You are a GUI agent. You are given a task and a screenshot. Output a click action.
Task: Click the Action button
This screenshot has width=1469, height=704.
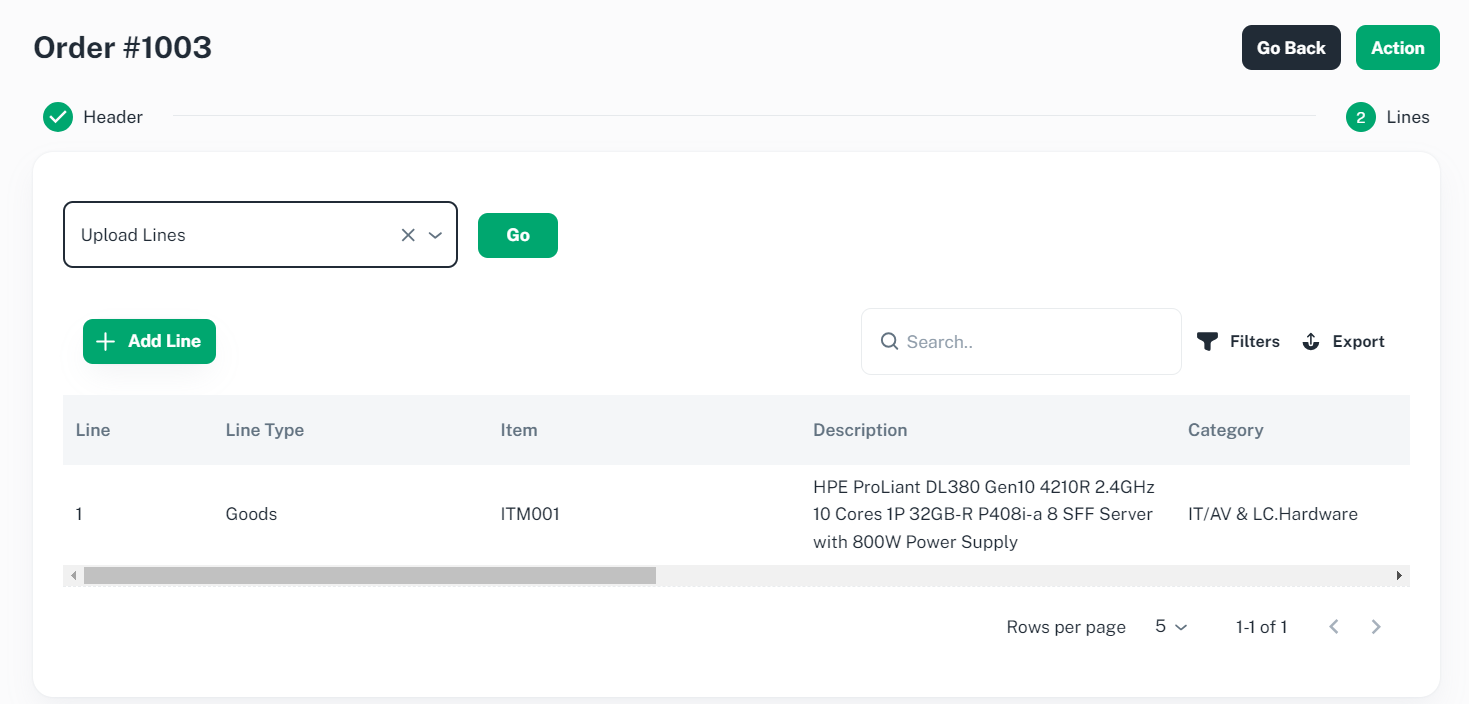coord(1397,47)
